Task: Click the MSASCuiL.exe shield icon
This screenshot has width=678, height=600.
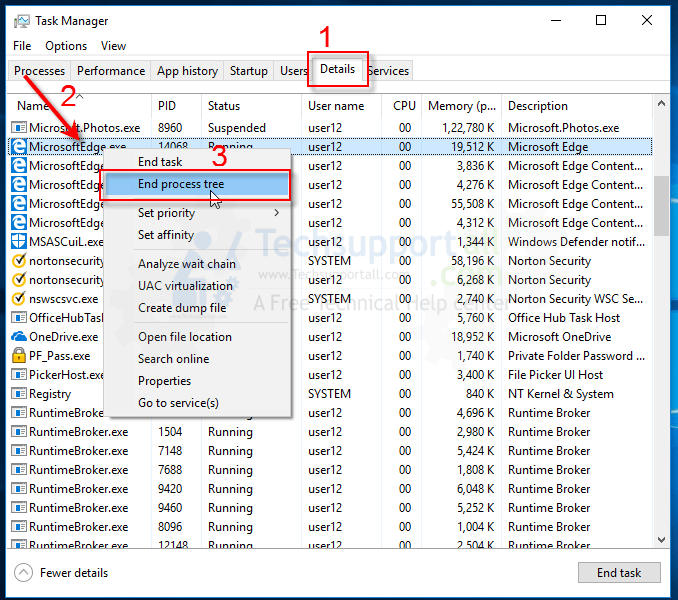Action: [19, 241]
